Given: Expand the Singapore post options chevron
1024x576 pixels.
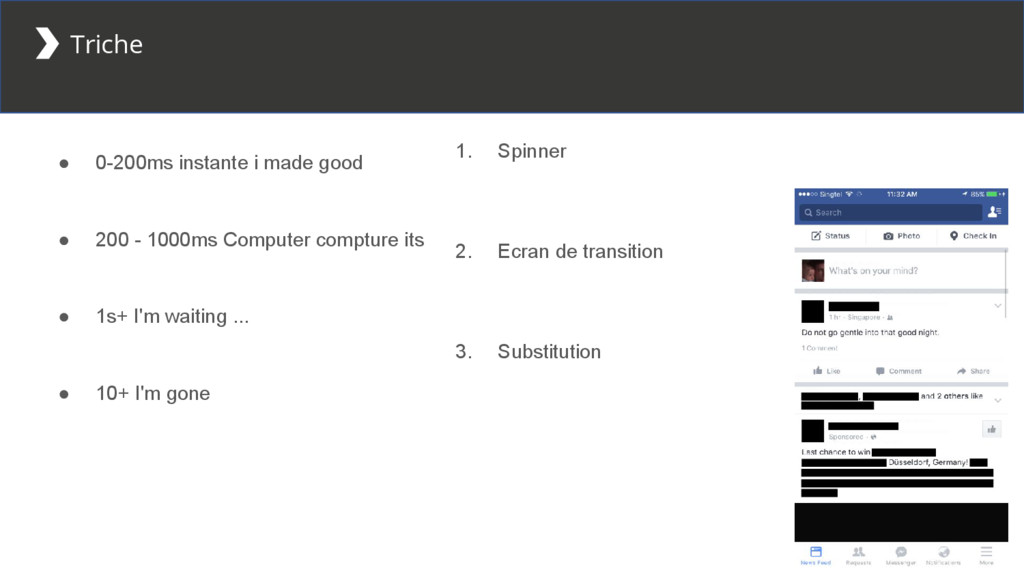Looking at the screenshot, I should pyautogui.click(x=998, y=306).
